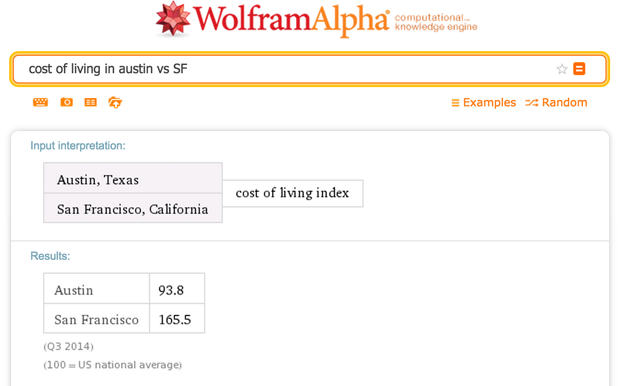Viewport: 620px width, 386px height.
Task: Open the Random link
Action: 564,102
